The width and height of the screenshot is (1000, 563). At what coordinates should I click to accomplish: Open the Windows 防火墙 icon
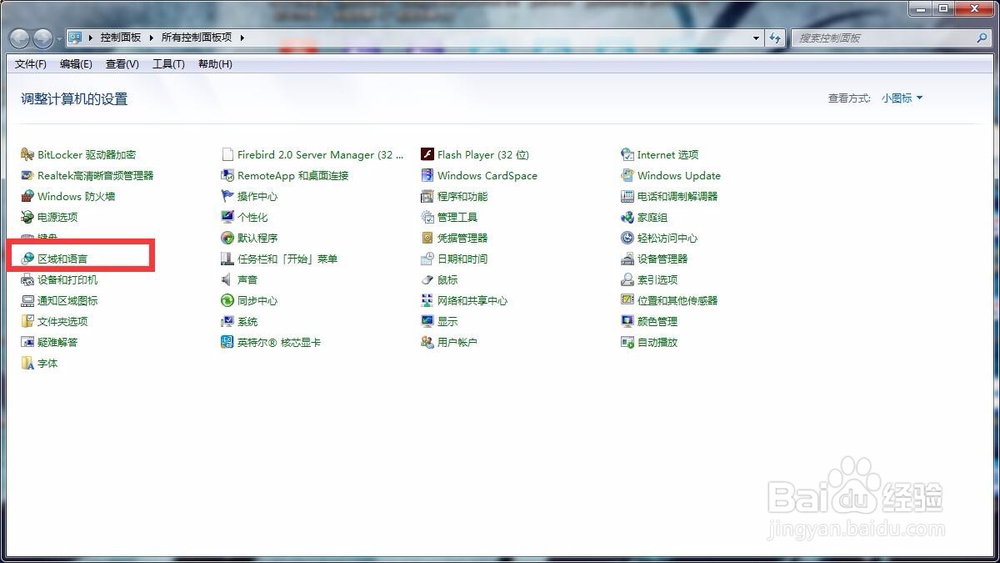[27, 196]
